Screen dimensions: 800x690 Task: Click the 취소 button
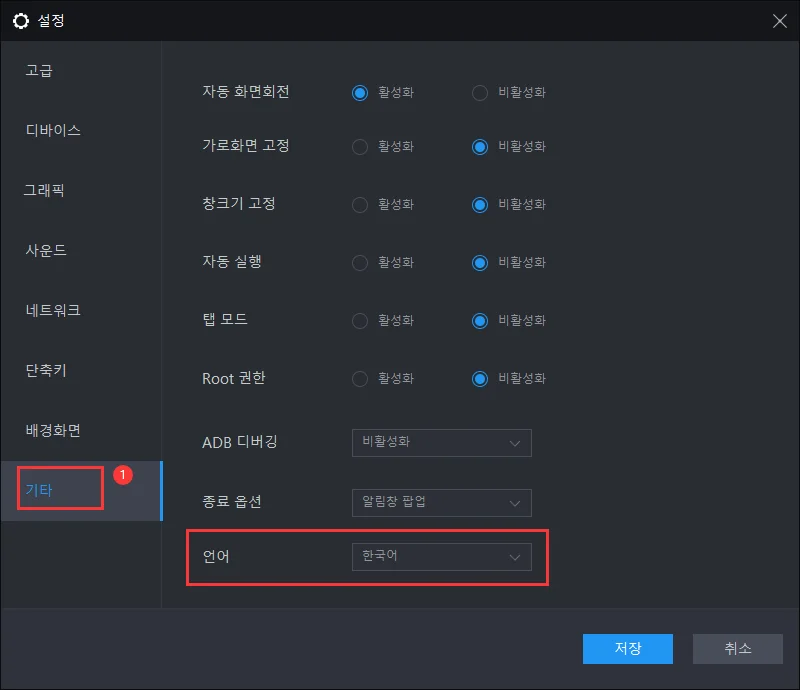click(x=738, y=649)
